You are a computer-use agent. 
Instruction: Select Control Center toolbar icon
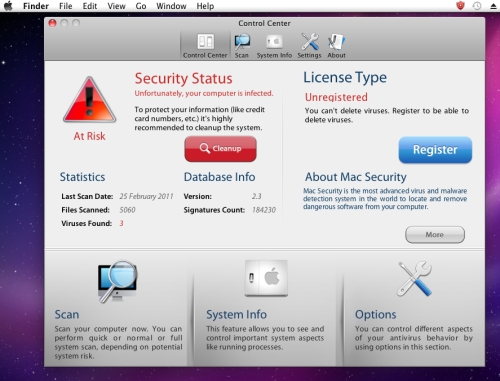[205, 42]
